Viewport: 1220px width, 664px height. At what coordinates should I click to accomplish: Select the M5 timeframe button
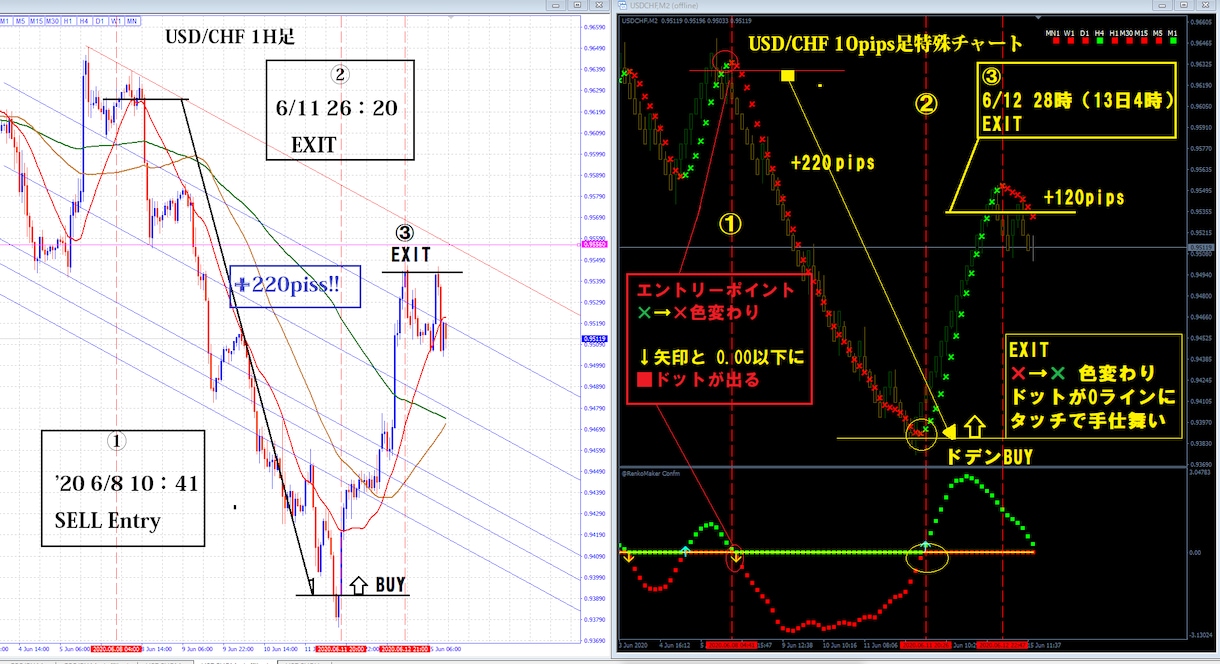(x=20, y=20)
